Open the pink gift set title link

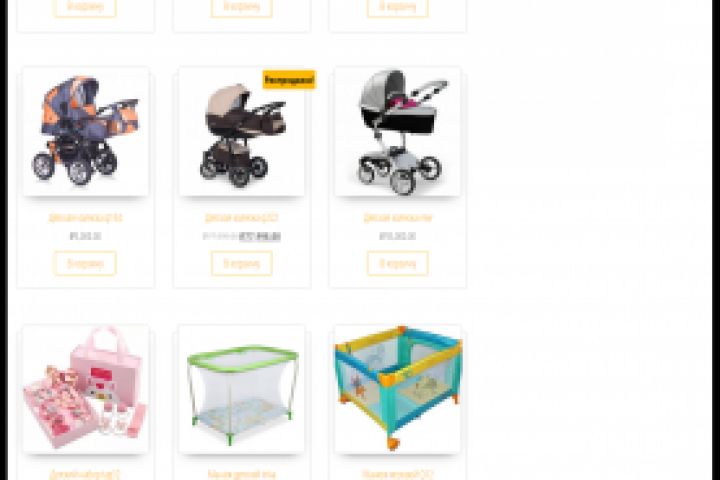(85, 474)
